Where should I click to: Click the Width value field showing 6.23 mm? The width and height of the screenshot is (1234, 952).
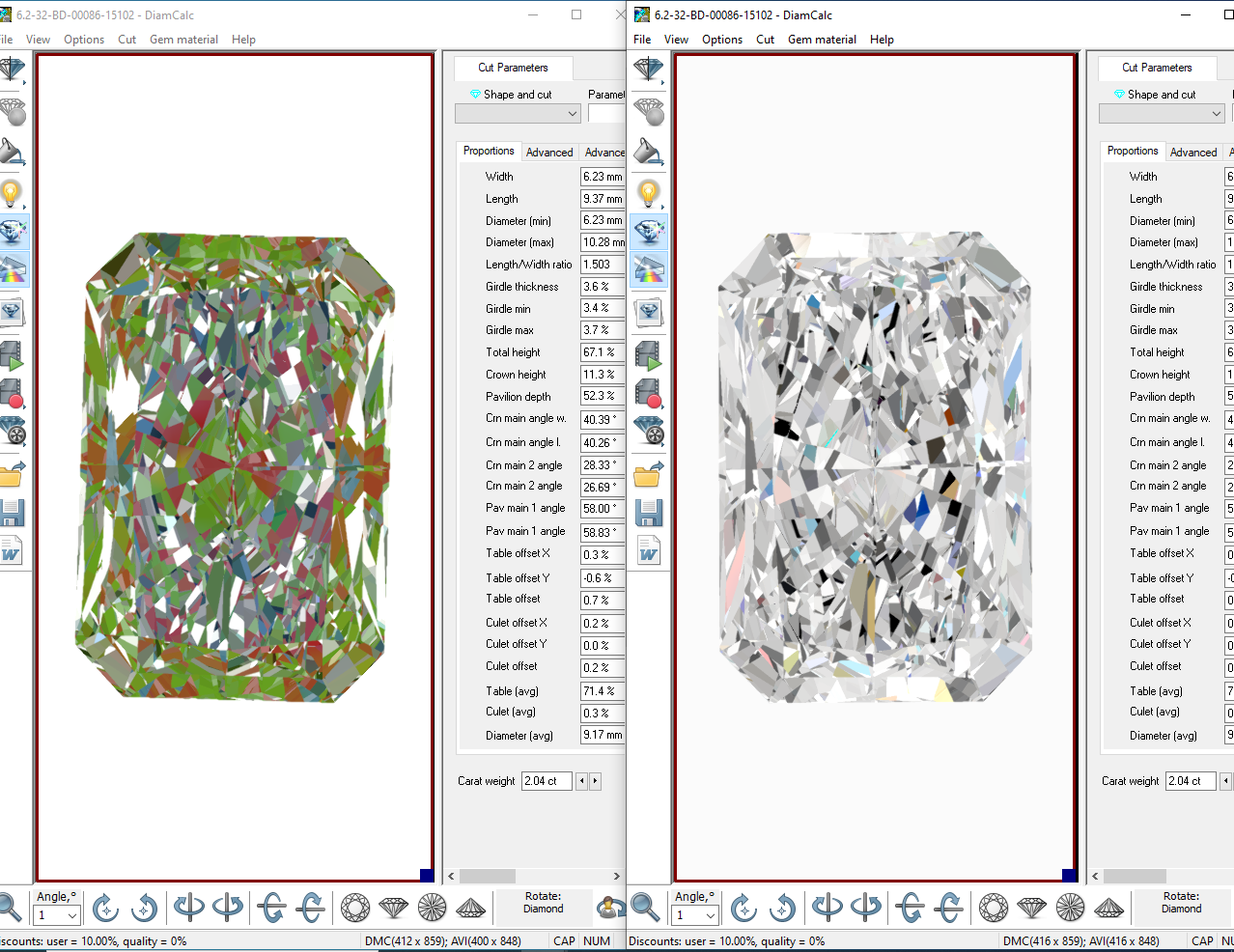(x=603, y=177)
